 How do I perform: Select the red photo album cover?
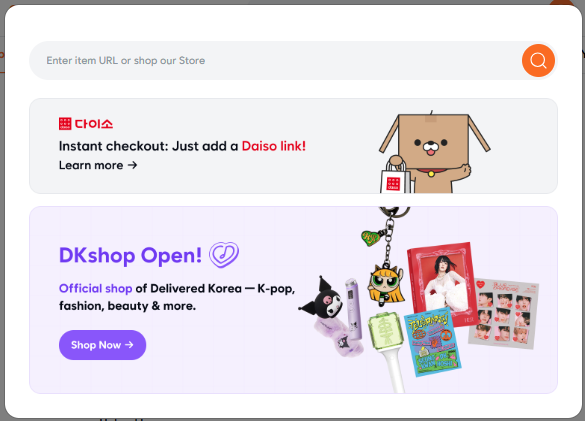click(441, 283)
